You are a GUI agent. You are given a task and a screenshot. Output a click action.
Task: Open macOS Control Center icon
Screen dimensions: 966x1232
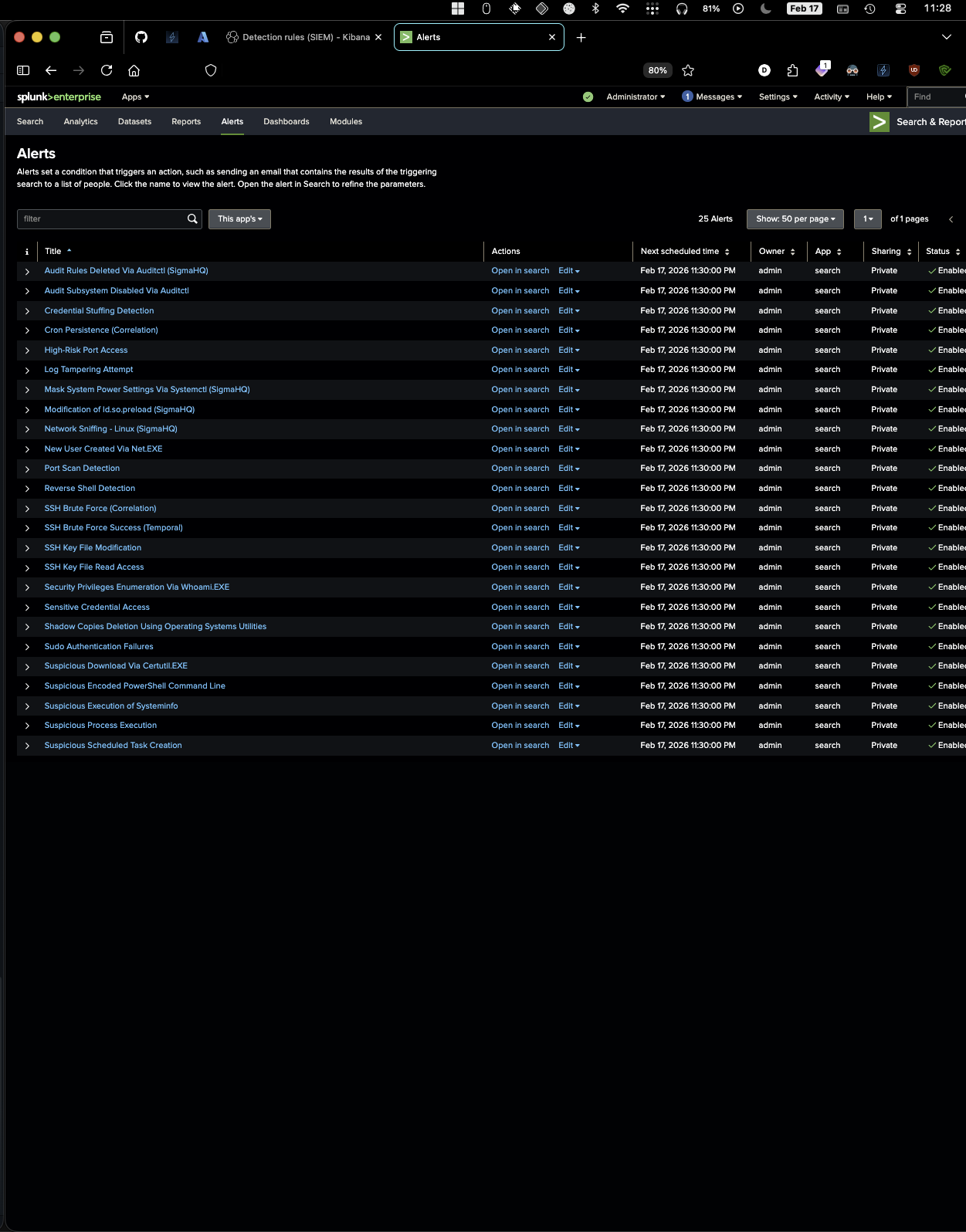pos(900,8)
